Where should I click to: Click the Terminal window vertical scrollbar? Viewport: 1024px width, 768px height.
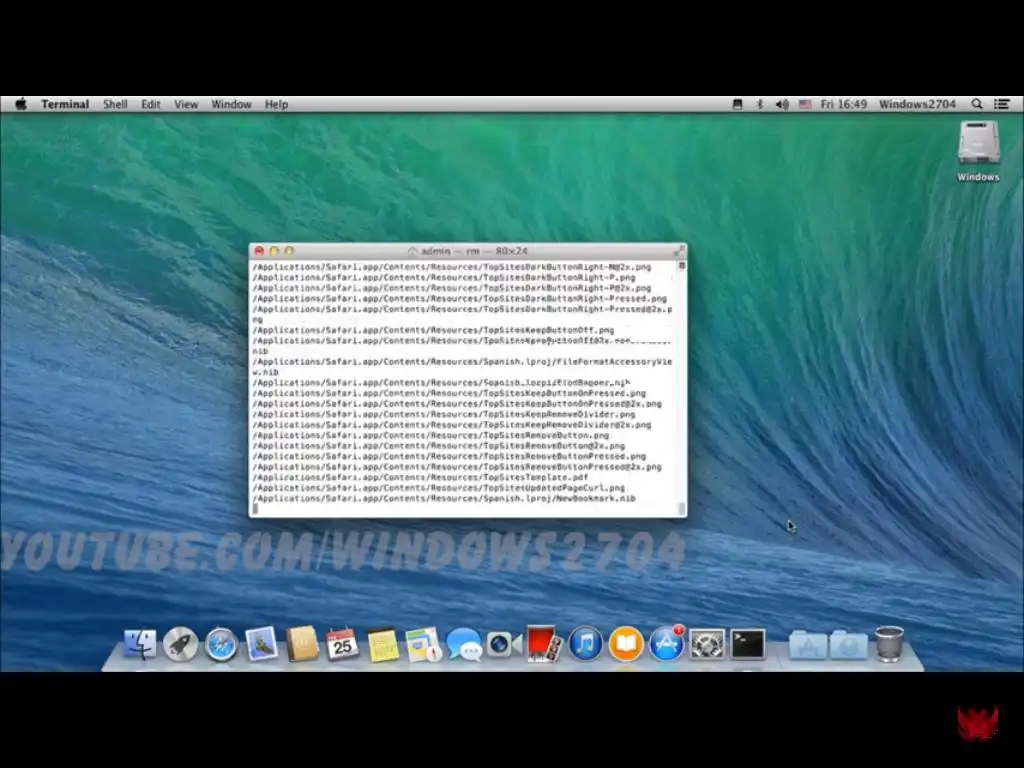tap(682, 388)
